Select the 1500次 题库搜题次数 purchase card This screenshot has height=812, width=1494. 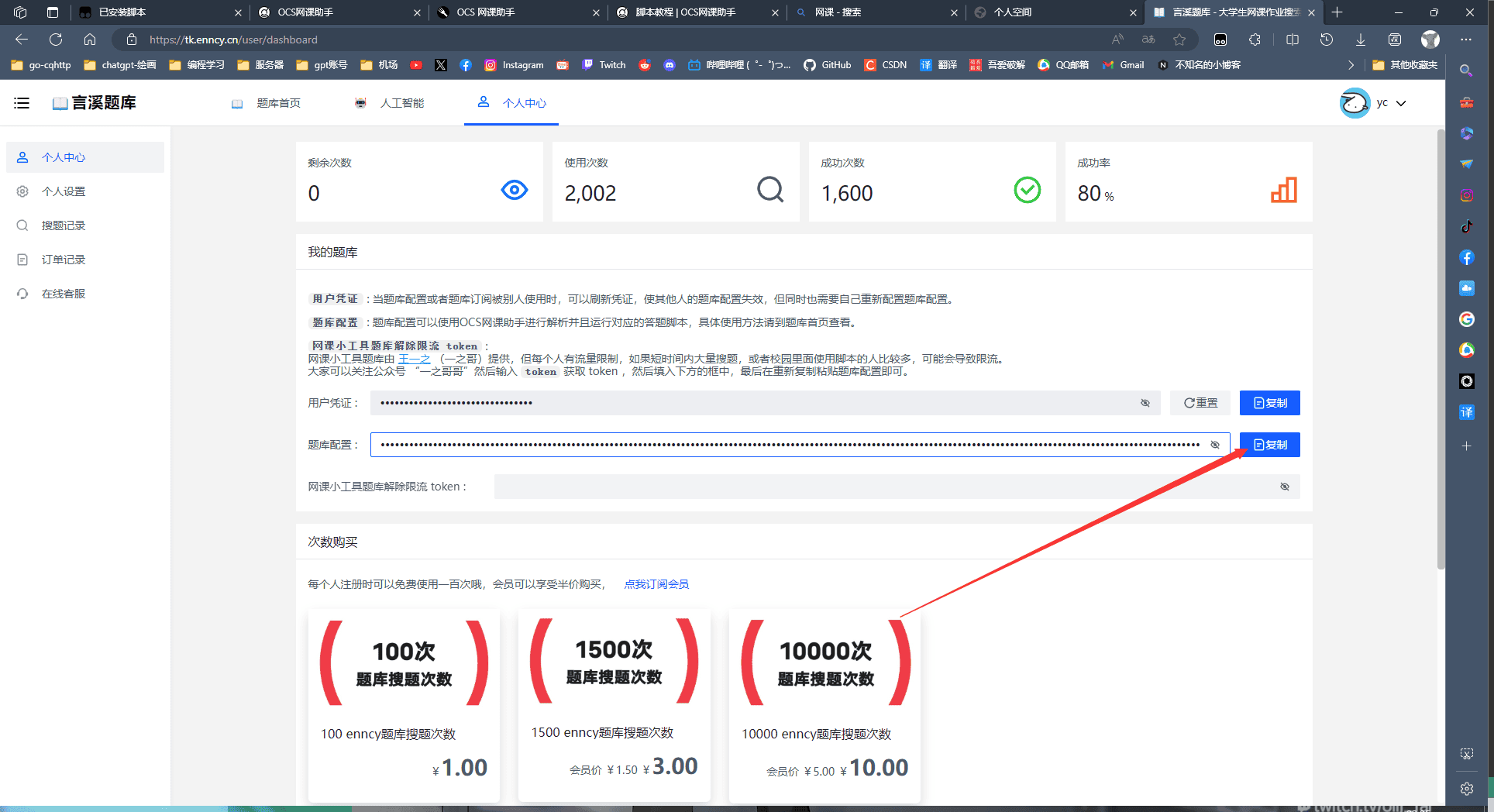tap(614, 697)
